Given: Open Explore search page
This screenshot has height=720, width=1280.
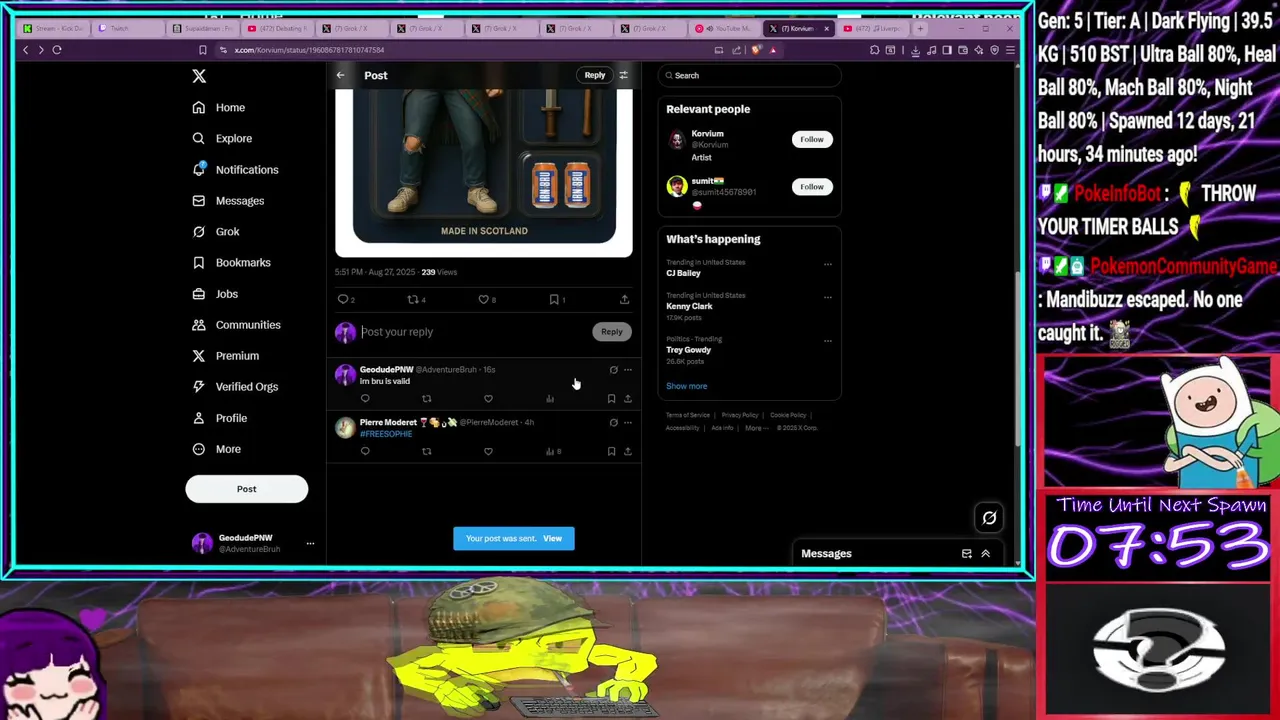Looking at the screenshot, I should point(221,138).
